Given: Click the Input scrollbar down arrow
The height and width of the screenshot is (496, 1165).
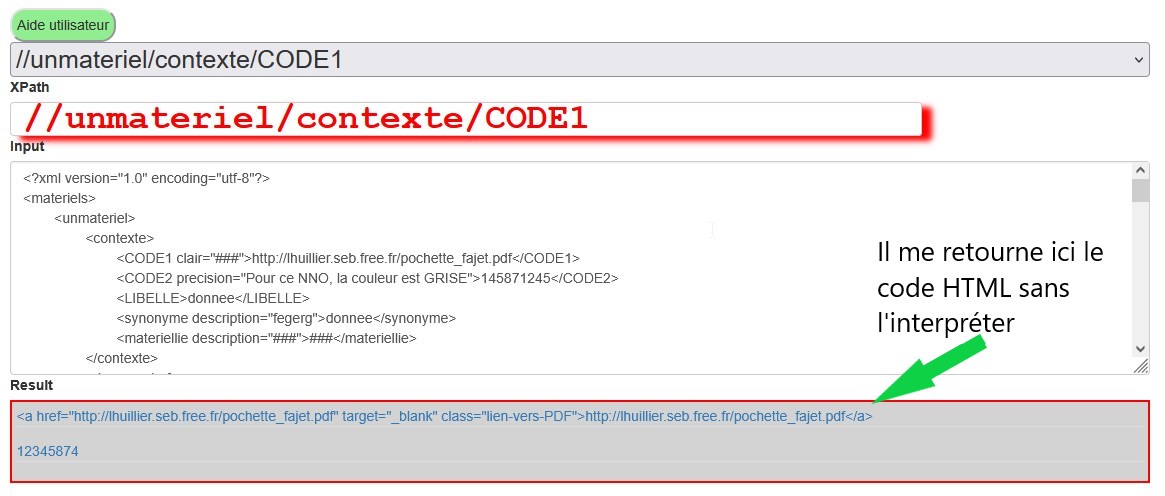Looking at the screenshot, I should 1140,347.
